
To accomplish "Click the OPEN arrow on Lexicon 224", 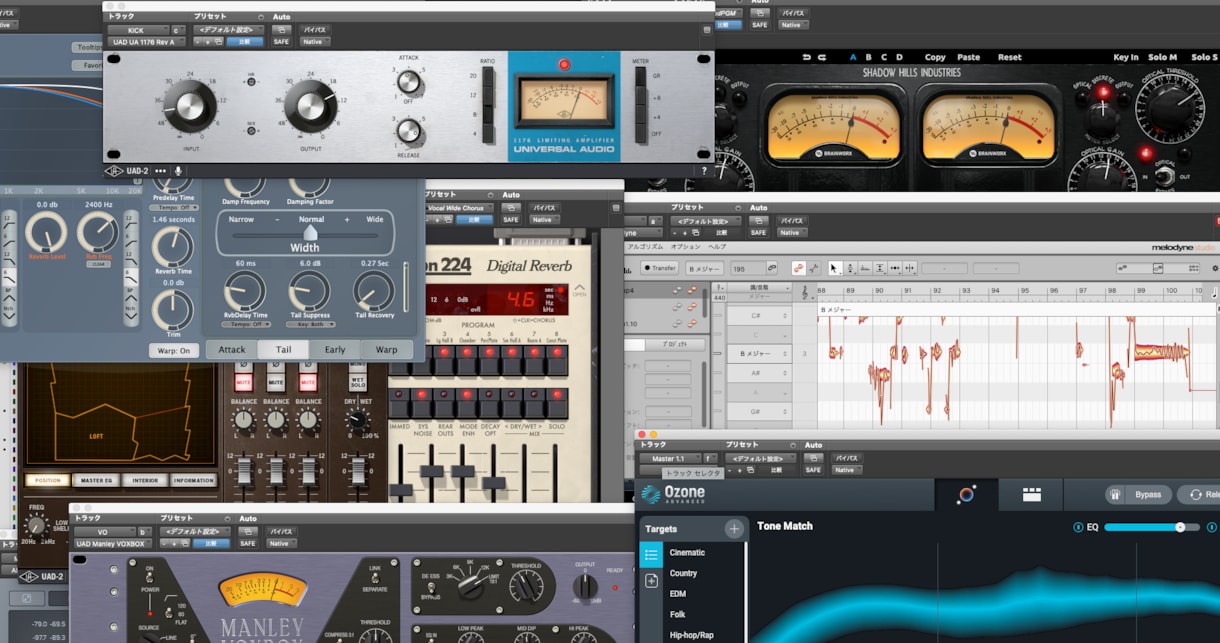I will [x=580, y=291].
